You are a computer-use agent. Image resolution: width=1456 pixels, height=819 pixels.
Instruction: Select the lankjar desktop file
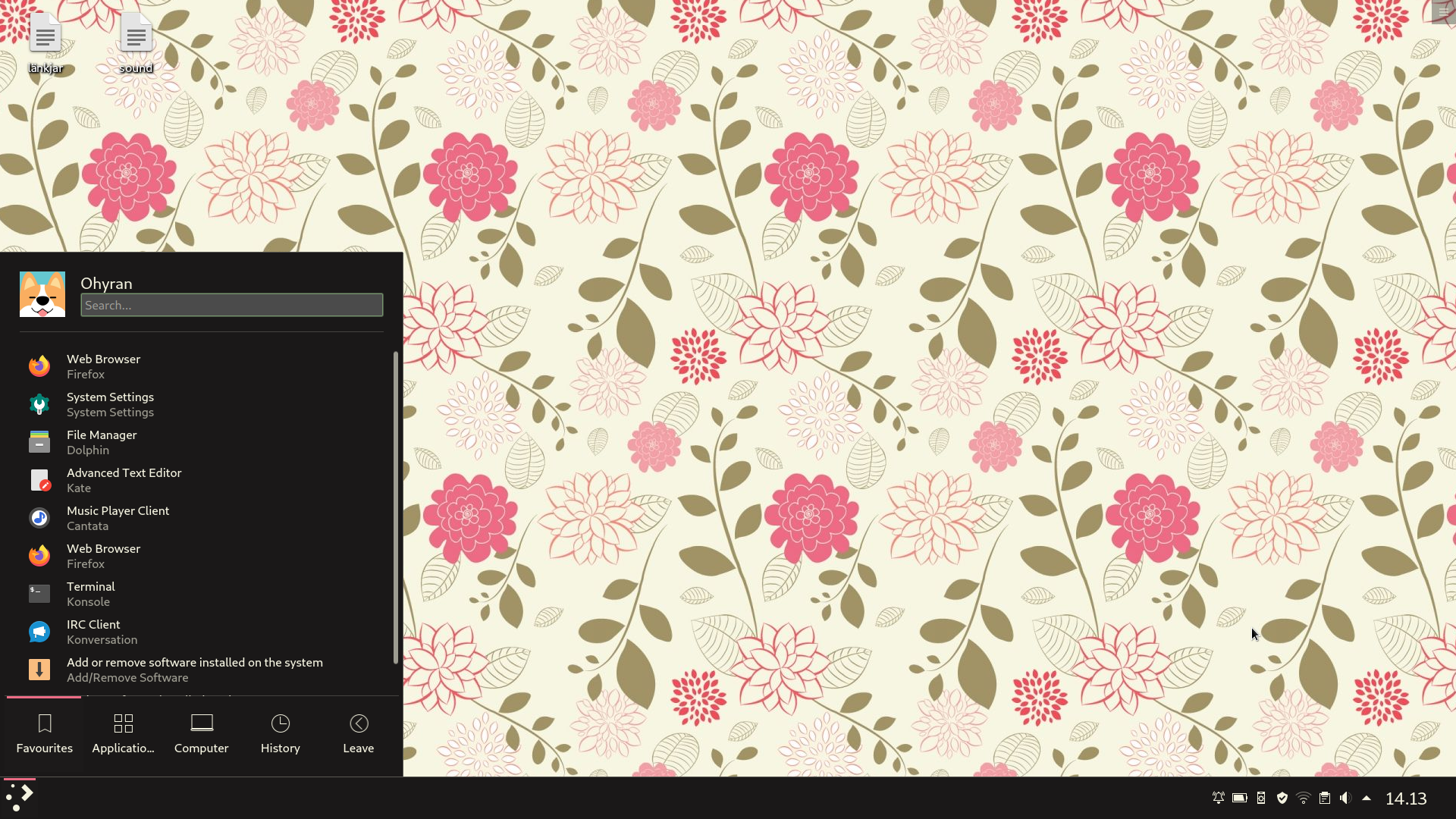point(45,43)
